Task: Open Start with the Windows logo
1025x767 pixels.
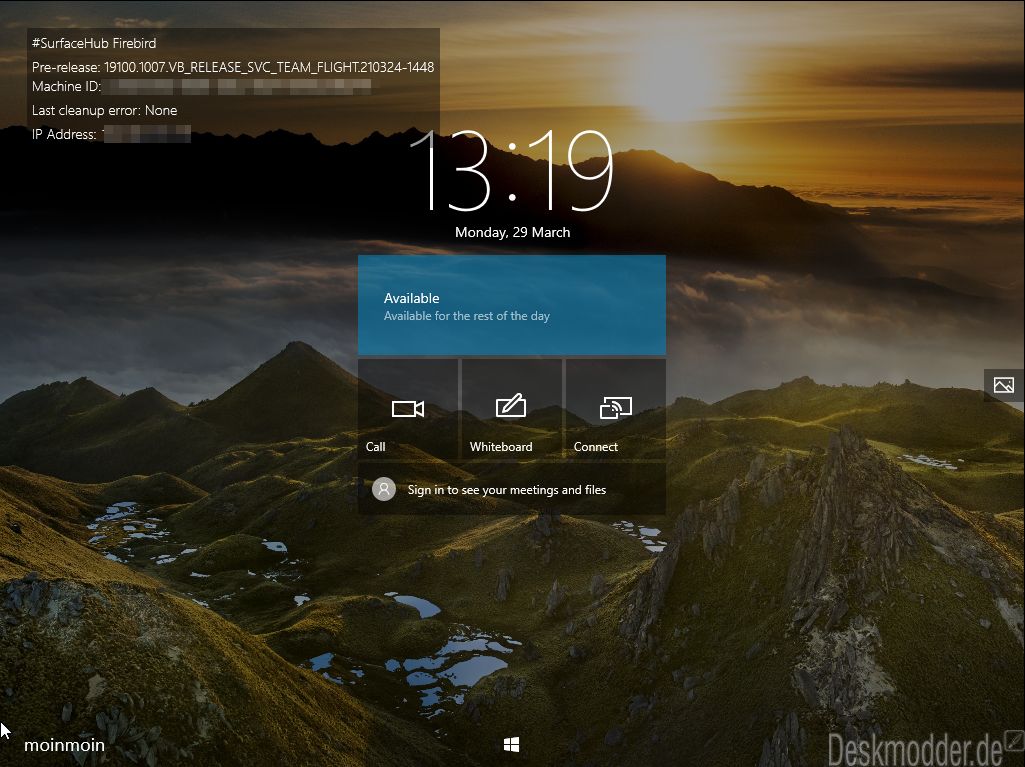Action: coord(512,744)
